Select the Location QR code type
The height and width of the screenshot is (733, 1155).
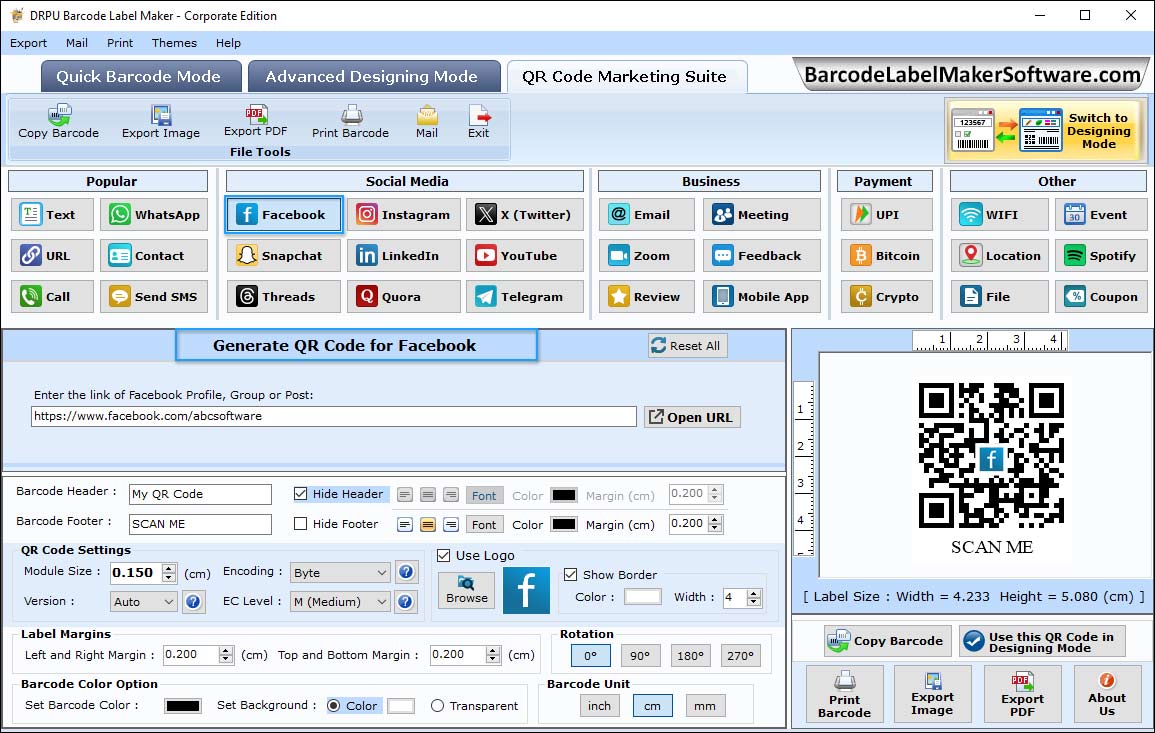(1000, 256)
